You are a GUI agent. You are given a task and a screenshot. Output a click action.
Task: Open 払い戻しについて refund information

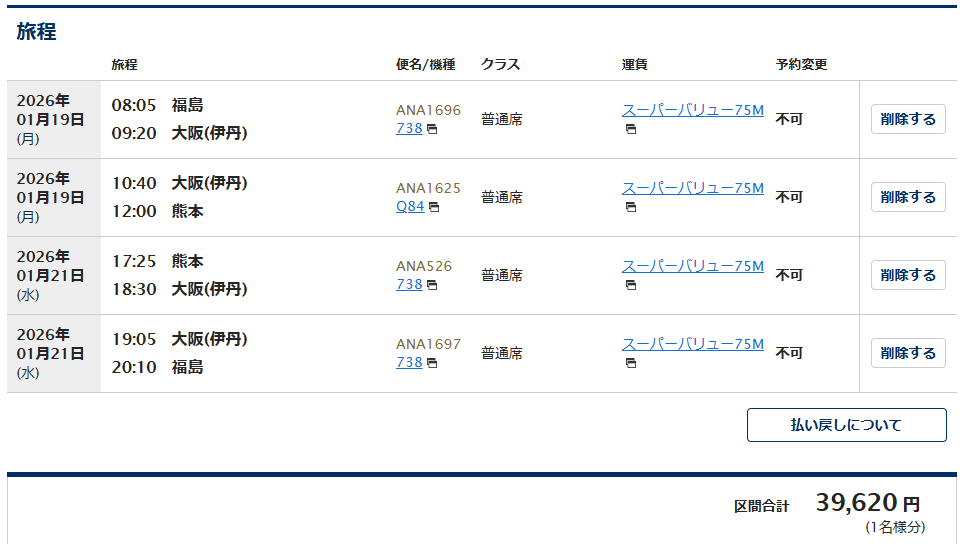point(846,425)
